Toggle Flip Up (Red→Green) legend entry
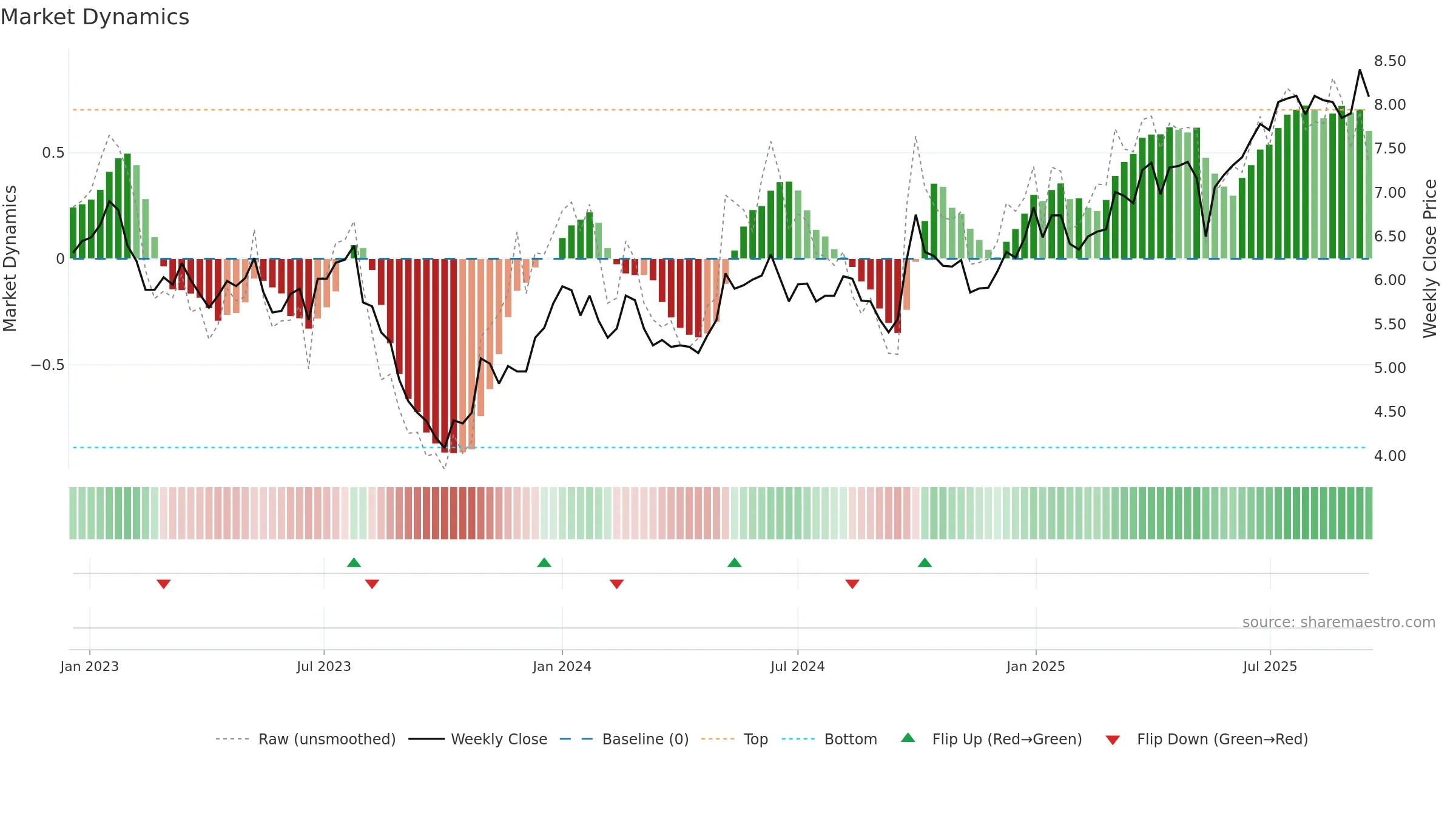The width and height of the screenshot is (1456, 819). [991, 739]
